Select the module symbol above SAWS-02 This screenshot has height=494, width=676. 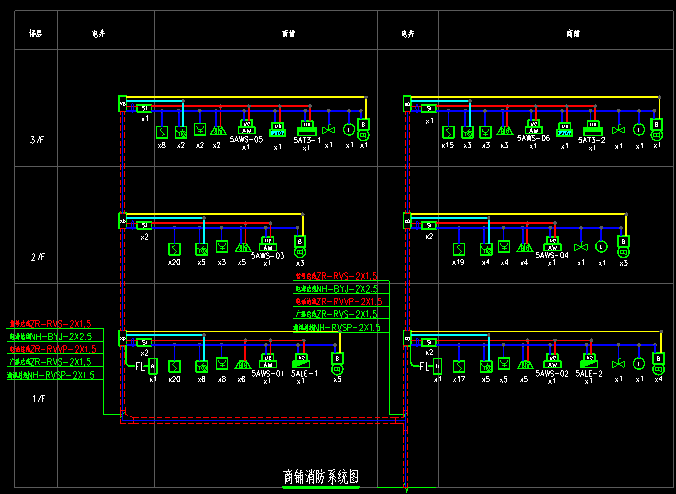coord(552,361)
